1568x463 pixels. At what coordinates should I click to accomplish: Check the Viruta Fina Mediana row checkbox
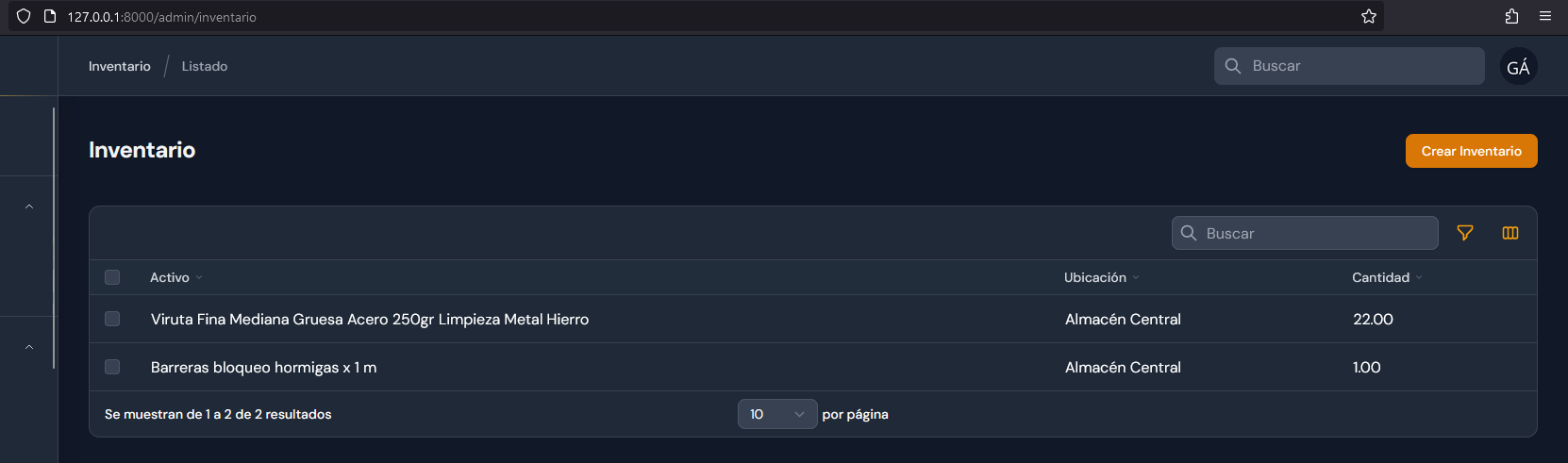(112, 319)
